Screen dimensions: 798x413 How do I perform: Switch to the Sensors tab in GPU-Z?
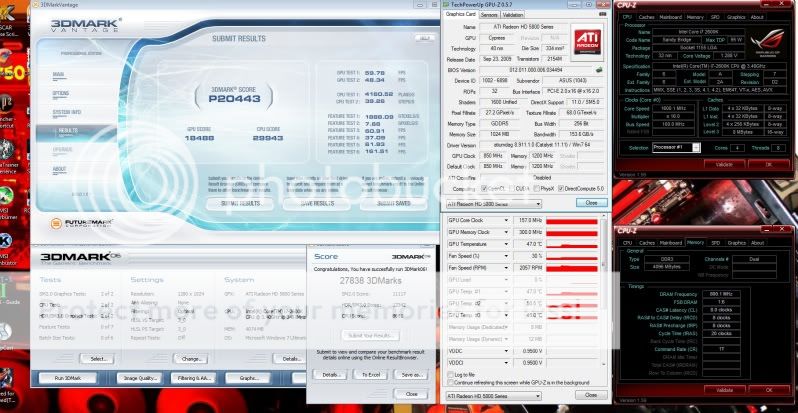(x=489, y=15)
